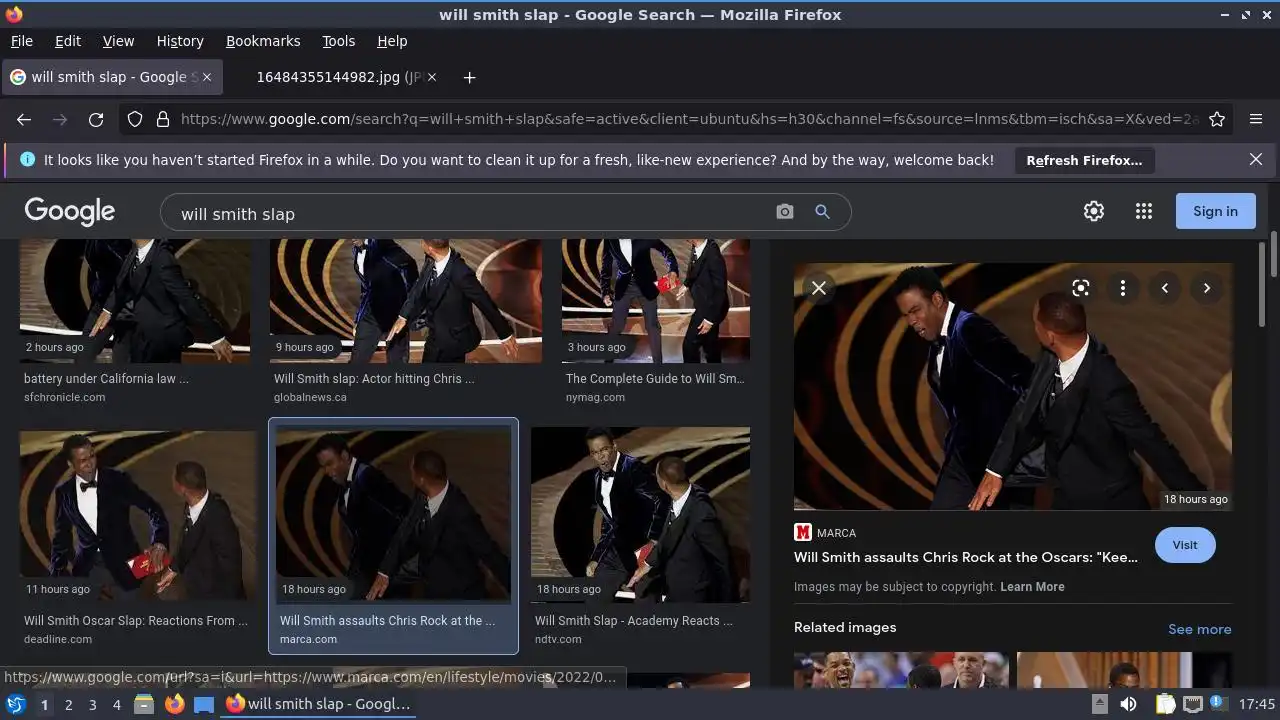Go to the Google homepage logo

tap(70, 211)
